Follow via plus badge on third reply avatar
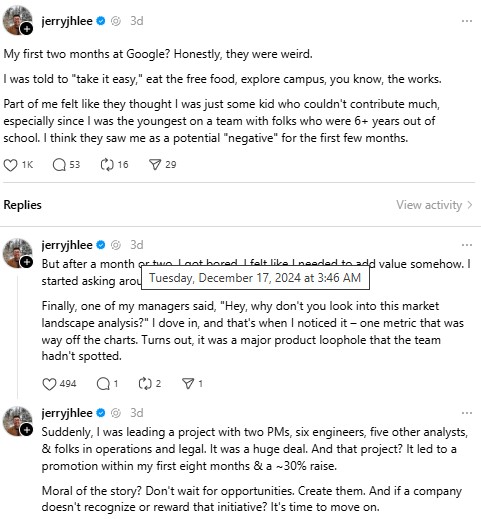The image size is (481, 519). pyautogui.click(x=27, y=430)
